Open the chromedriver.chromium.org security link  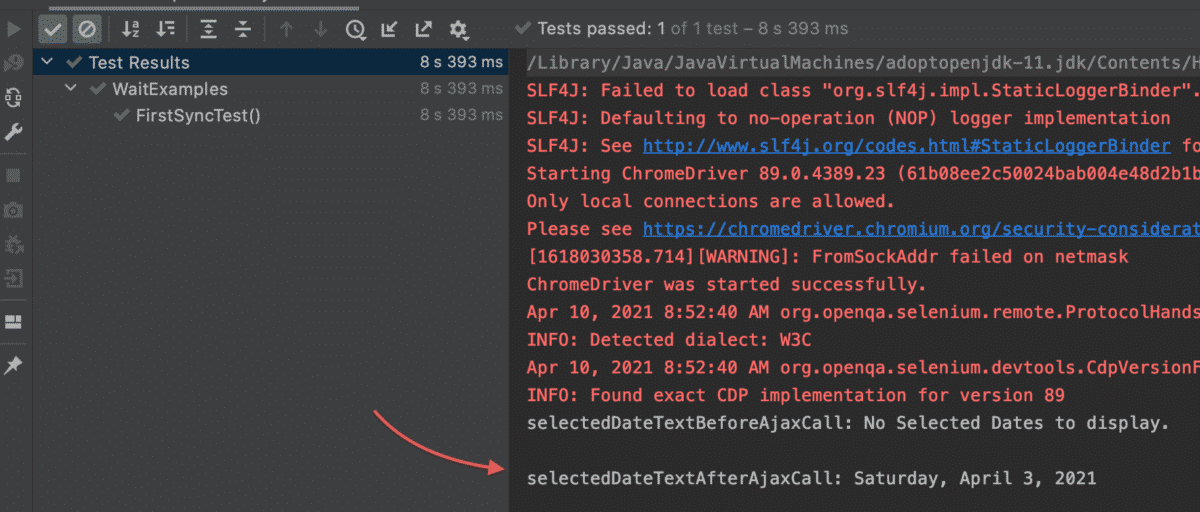tap(920, 229)
